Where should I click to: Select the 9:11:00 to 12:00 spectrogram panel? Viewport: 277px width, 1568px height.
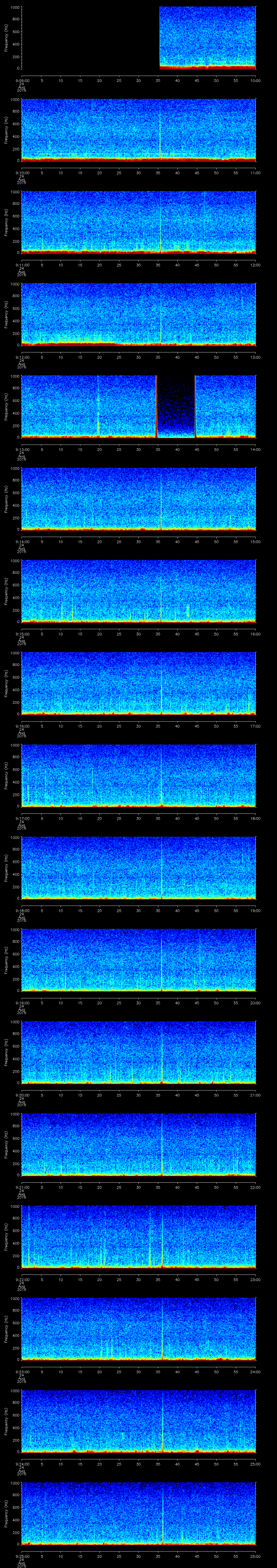139,222
